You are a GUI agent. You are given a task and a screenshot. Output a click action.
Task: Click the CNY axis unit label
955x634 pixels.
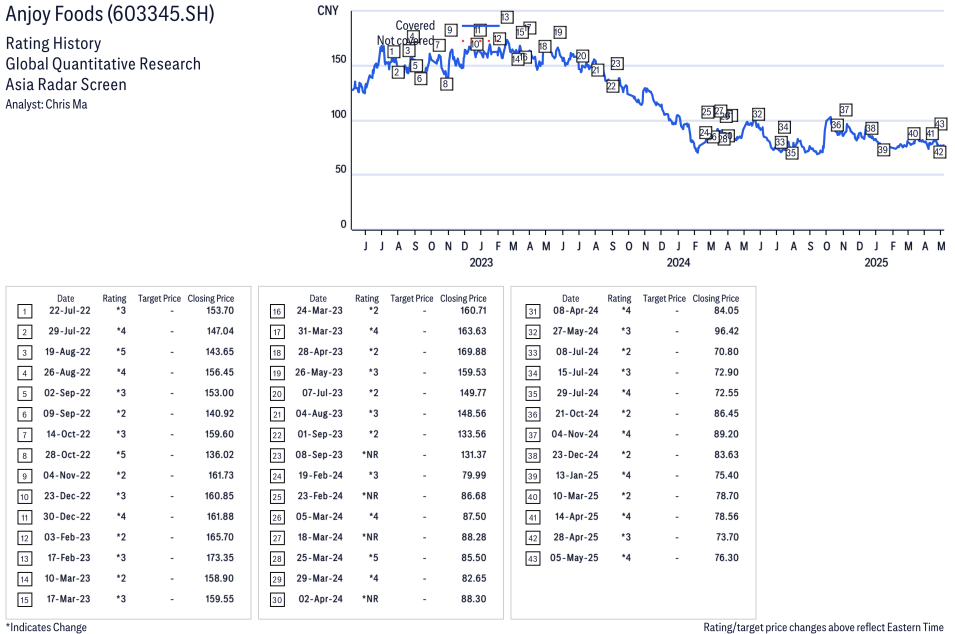click(x=328, y=10)
